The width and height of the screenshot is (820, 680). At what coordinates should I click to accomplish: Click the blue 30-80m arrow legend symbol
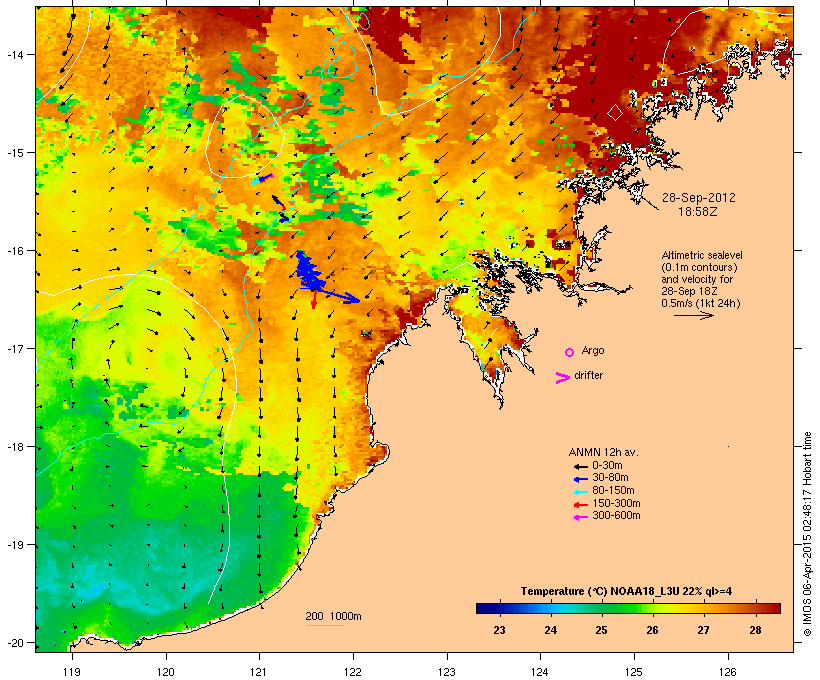(x=581, y=479)
